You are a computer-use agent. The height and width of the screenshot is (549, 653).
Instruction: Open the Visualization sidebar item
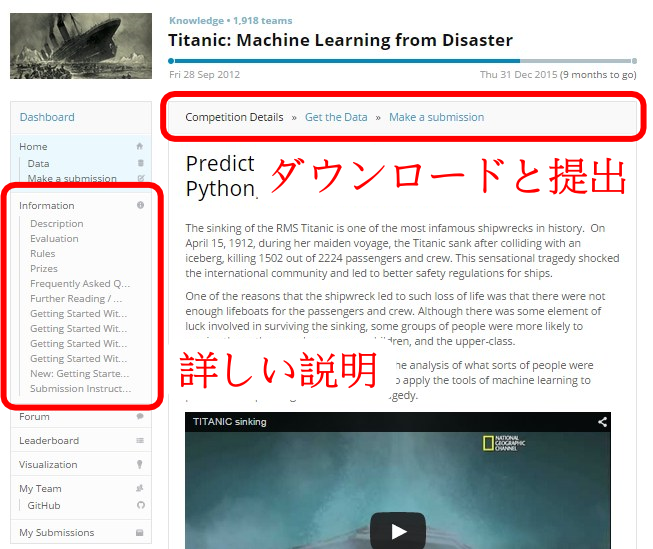coord(48,464)
